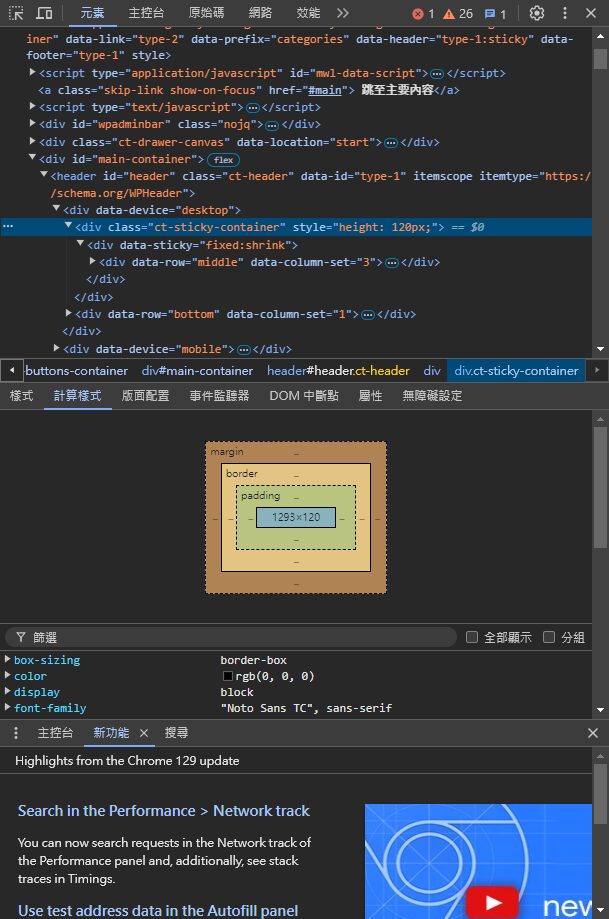Click ellipsis of data-row middle div
The height and width of the screenshot is (919, 609).
point(392,263)
